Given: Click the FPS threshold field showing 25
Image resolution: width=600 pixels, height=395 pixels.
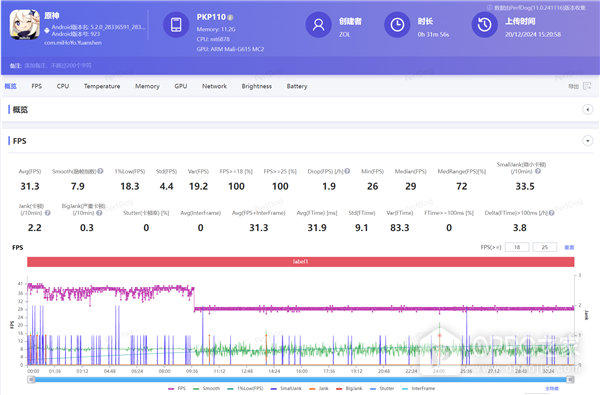Looking at the screenshot, I should tap(545, 247).
